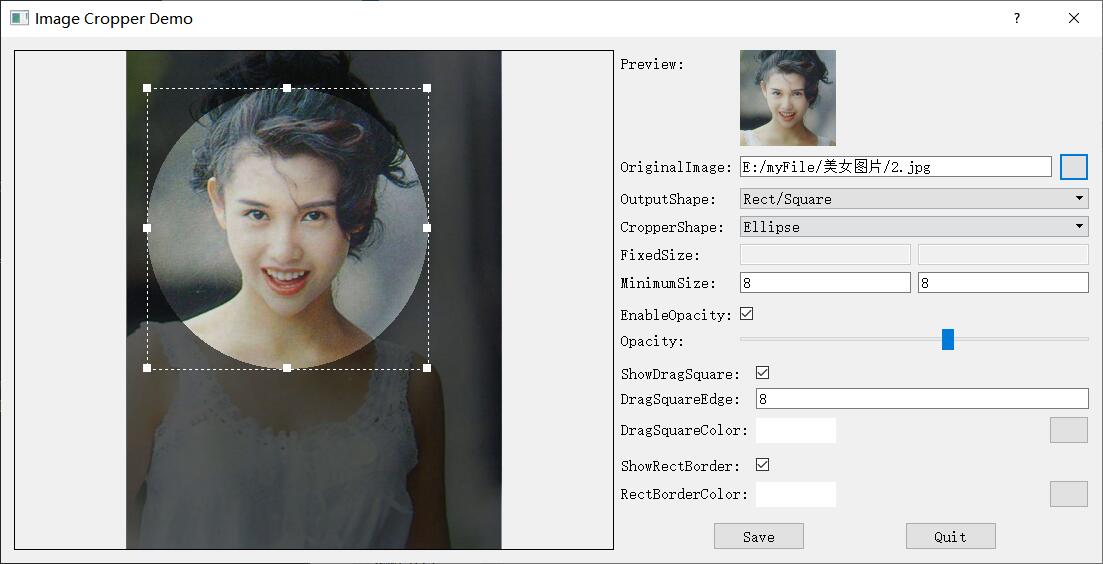1103x564 pixels.
Task: Toggle the ShowDragSquare checkbox
Action: tap(762, 373)
